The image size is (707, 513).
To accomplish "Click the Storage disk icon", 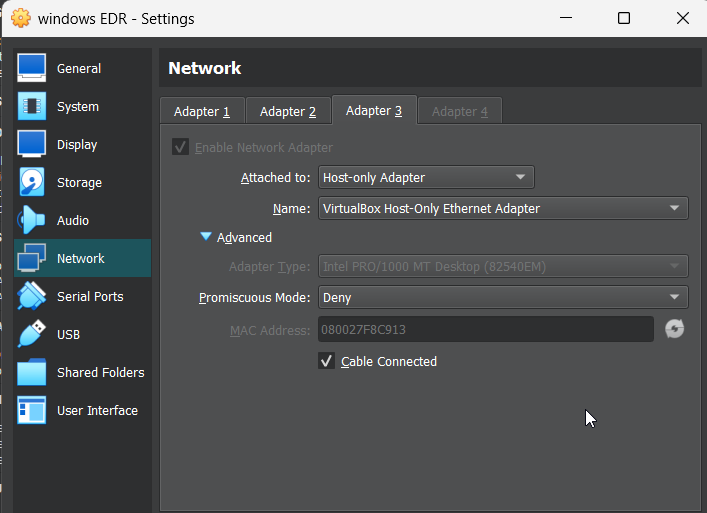I will (x=32, y=182).
